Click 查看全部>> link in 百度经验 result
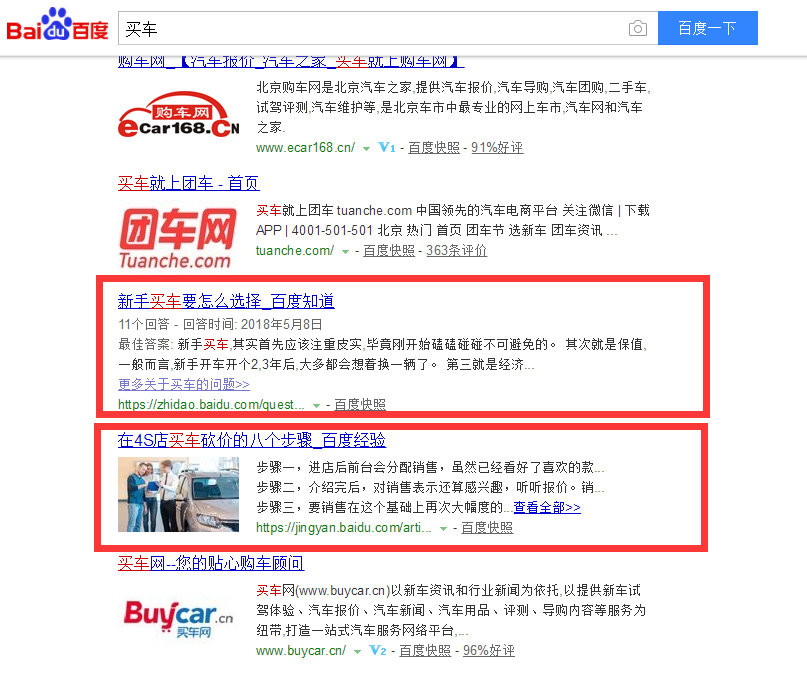The height and width of the screenshot is (673, 807). [x=547, y=507]
